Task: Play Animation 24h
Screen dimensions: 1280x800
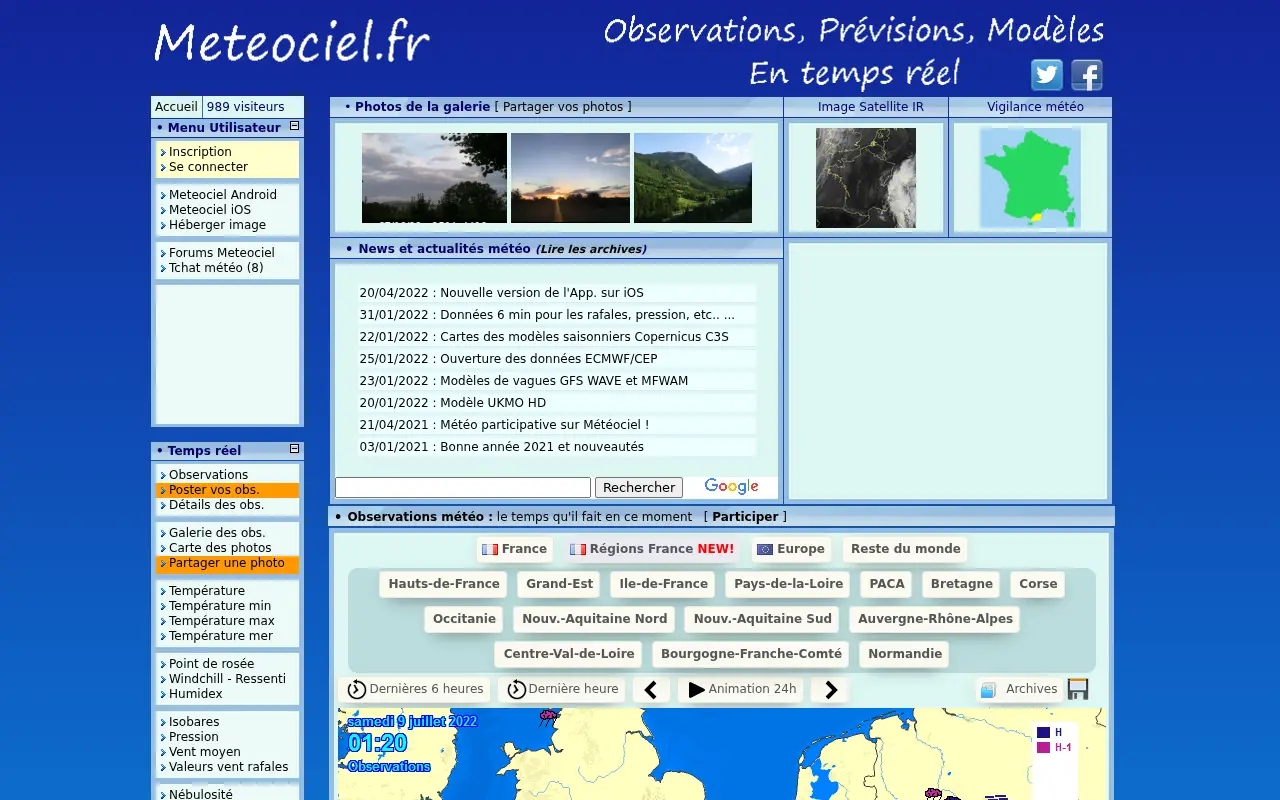Action: (x=741, y=689)
